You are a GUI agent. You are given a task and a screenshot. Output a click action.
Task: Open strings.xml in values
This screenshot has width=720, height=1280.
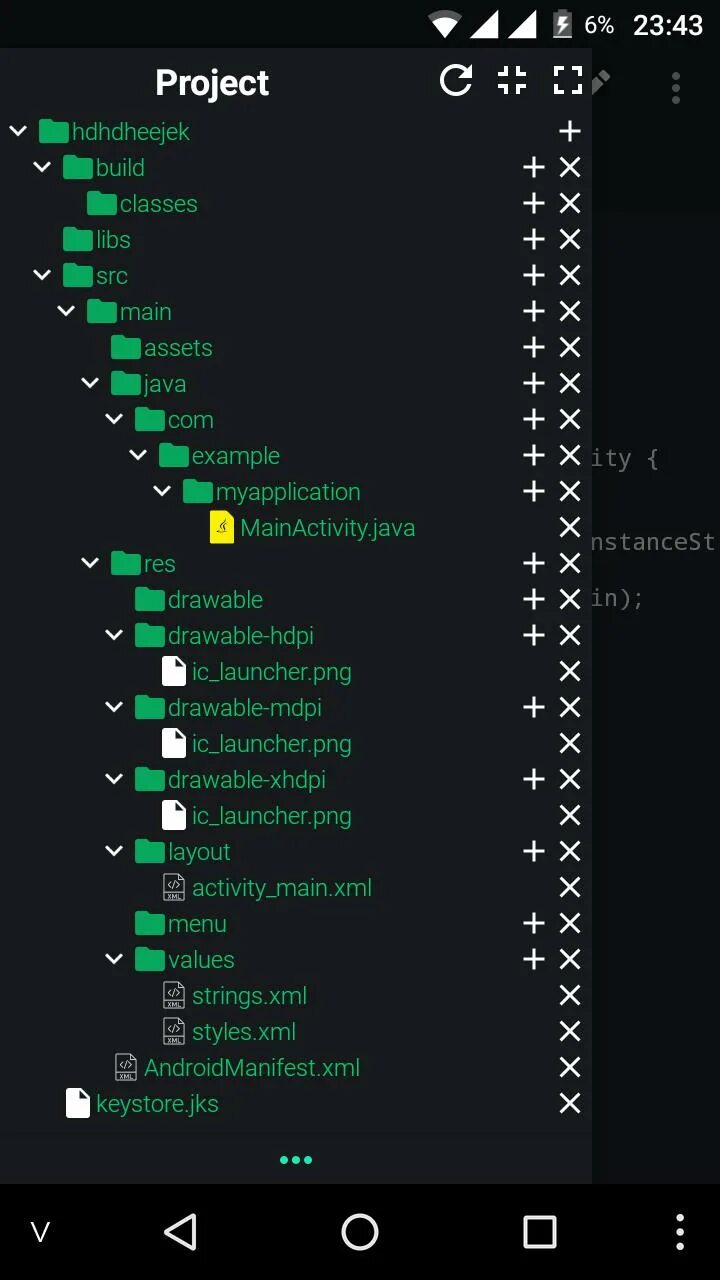[x=249, y=996]
